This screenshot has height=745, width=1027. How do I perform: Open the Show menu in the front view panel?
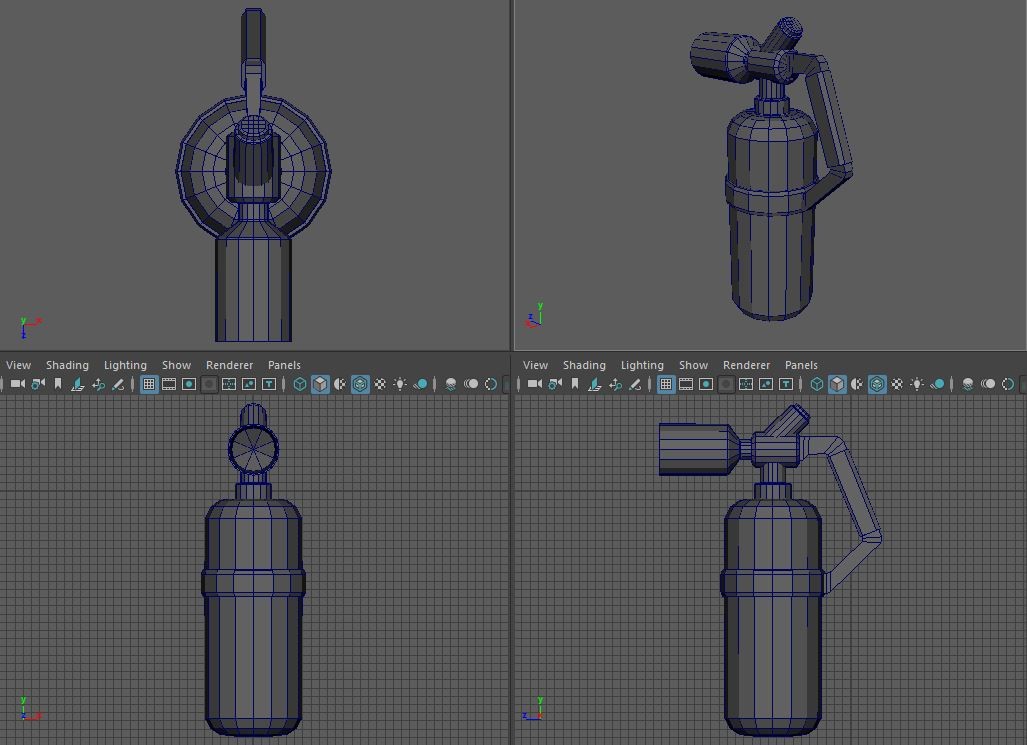[x=176, y=365]
